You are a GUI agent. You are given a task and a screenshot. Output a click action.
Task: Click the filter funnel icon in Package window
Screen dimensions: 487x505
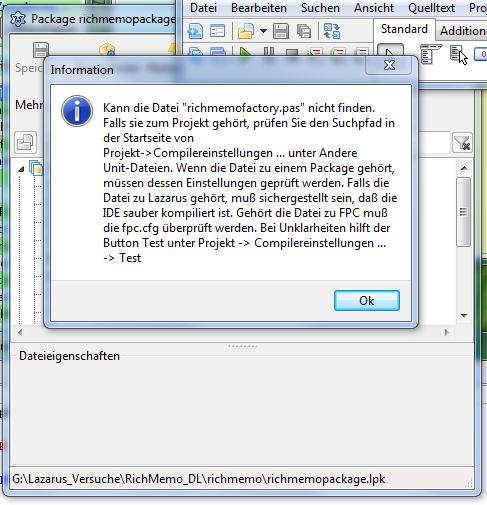[x=462, y=143]
